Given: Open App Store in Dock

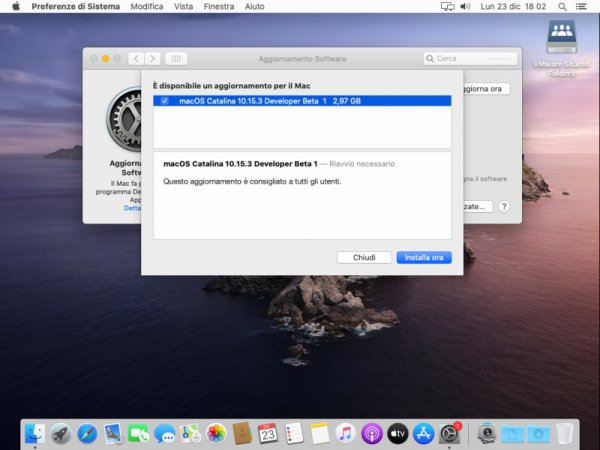Looking at the screenshot, I should click(x=423, y=434).
